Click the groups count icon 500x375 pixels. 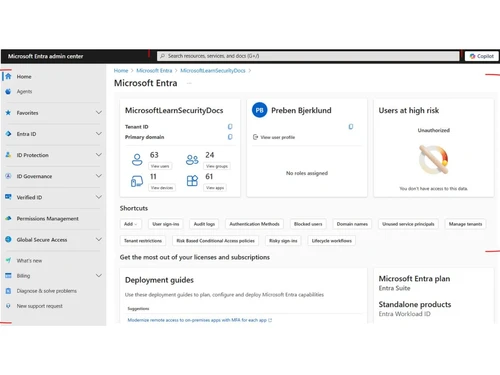tap(192, 160)
